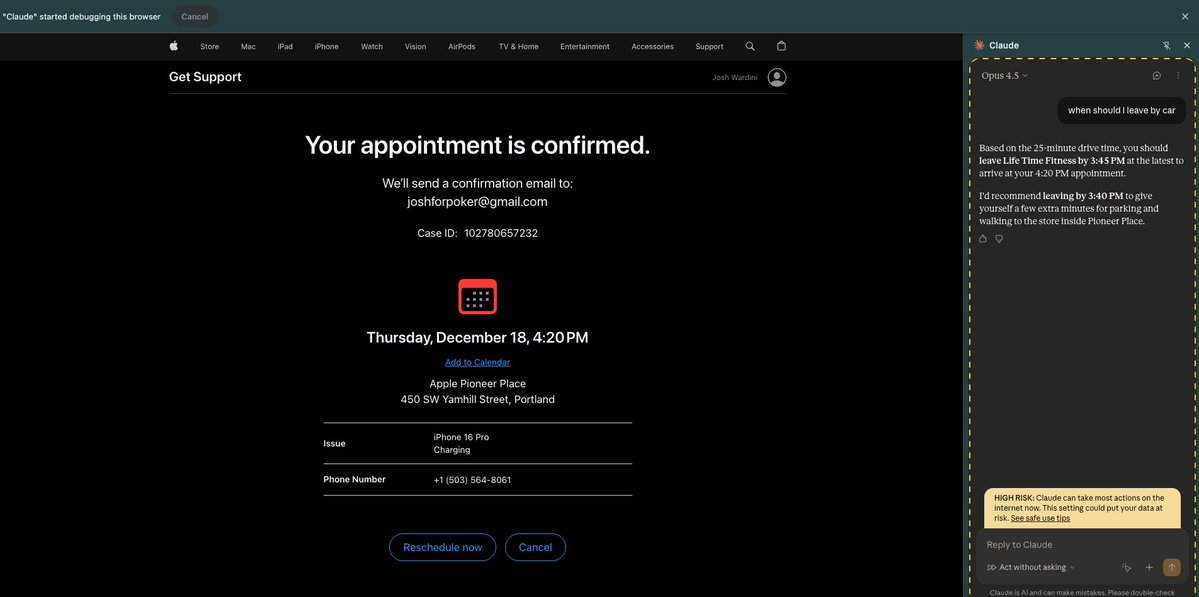Open the iPhone menu
This screenshot has height=597, width=1199.
click(327, 47)
